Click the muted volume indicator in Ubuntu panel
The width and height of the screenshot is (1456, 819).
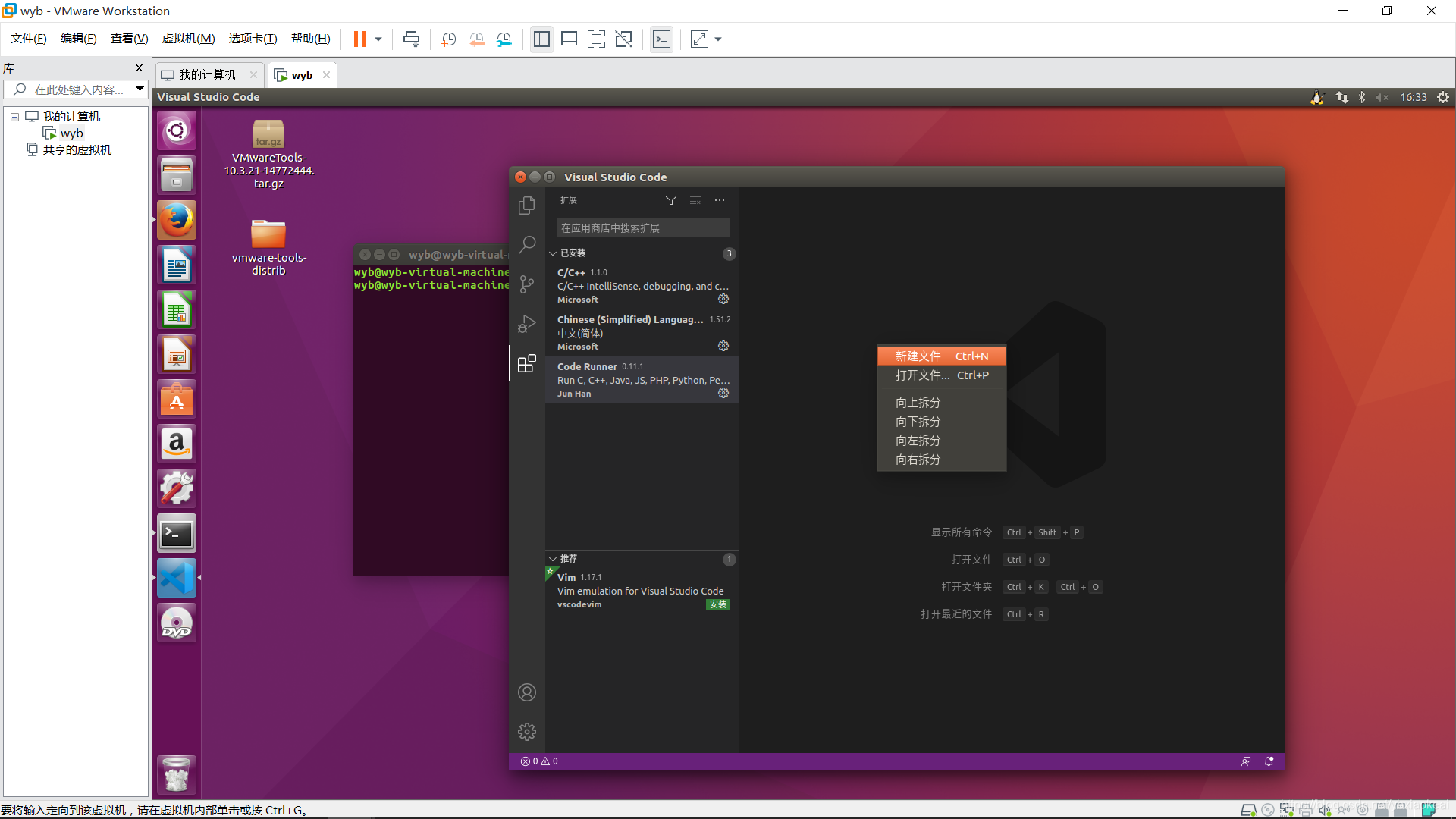1382,97
